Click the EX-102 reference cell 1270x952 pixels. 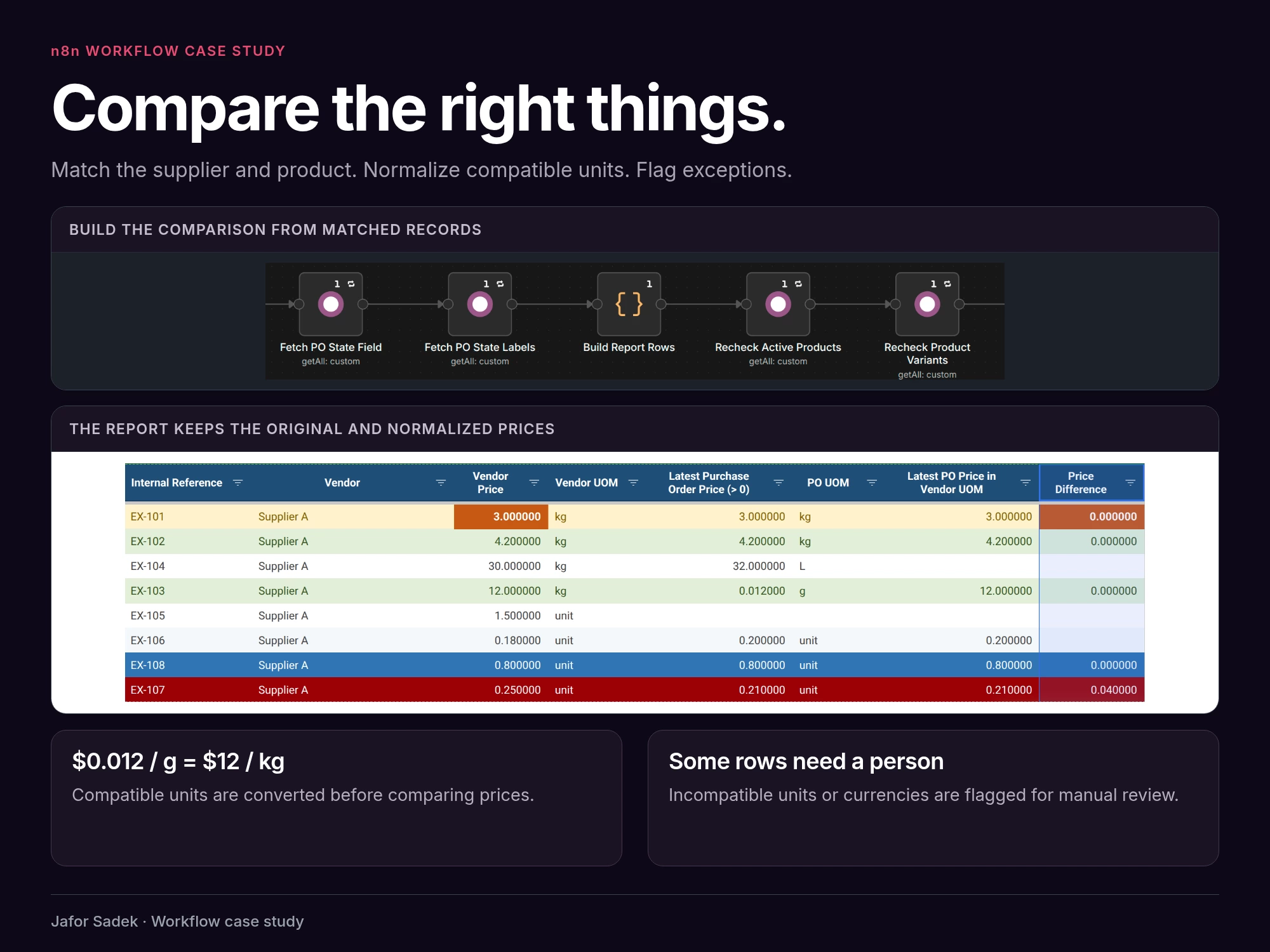(189, 541)
